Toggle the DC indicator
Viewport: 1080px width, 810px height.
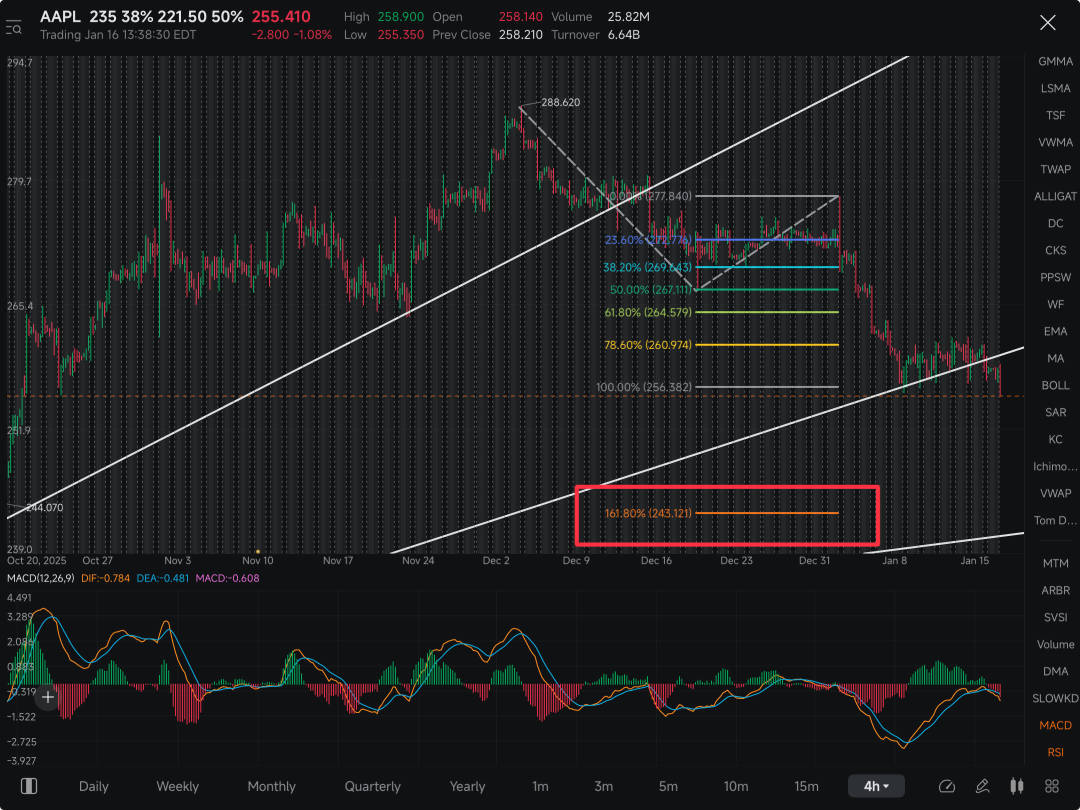click(x=1055, y=223)
